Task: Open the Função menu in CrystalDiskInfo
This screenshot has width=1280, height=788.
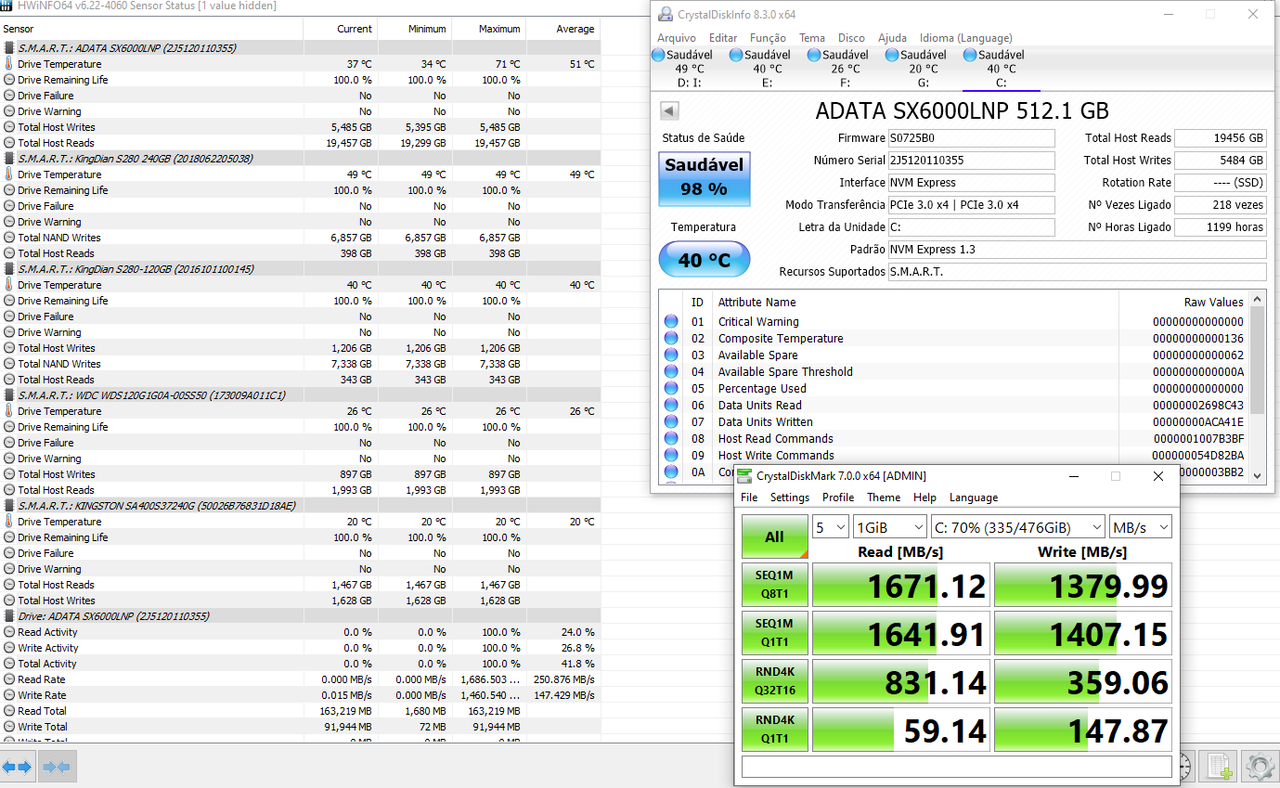Action: tap(768, 38)
